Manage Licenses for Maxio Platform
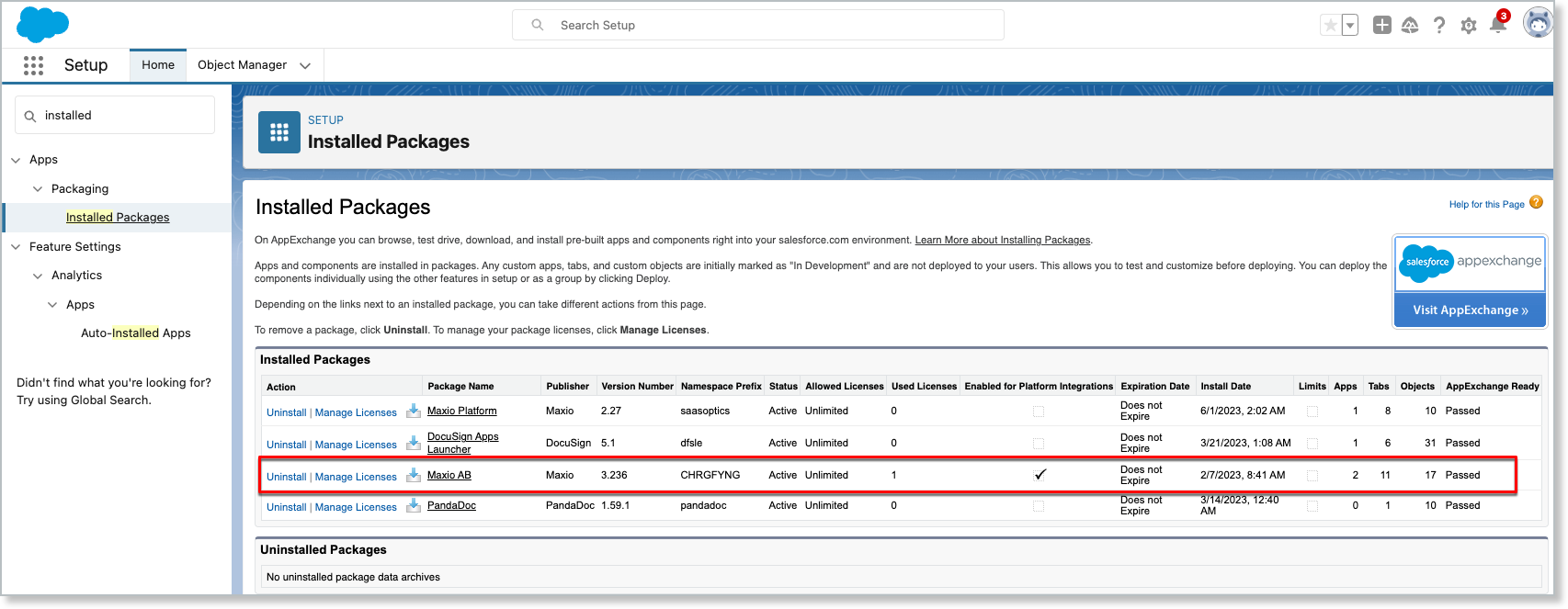1568x609 pixels. click(356, 412)
